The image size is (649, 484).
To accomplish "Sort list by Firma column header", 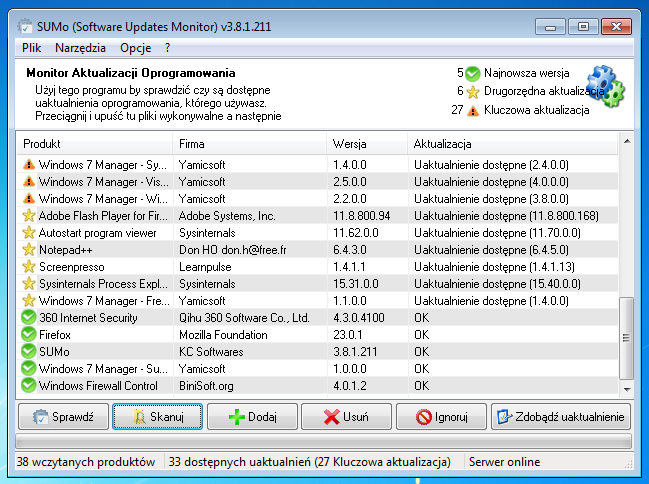I will (250, 144).
